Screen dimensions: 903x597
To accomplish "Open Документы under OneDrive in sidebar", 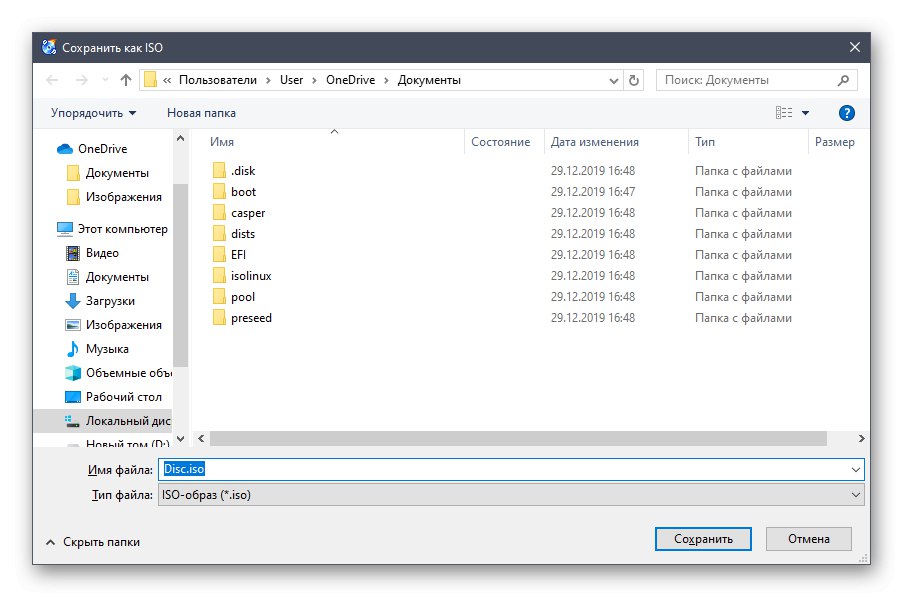I will tap(117, 173).
